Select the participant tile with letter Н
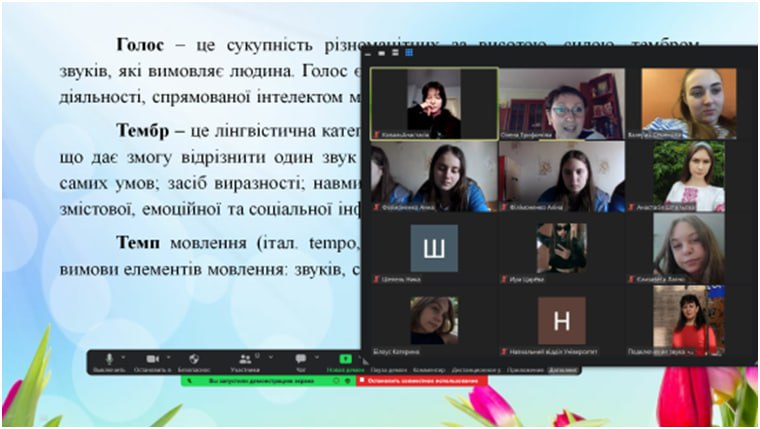Viewport: 760px width, 429px height. click(x=562, y=320)
